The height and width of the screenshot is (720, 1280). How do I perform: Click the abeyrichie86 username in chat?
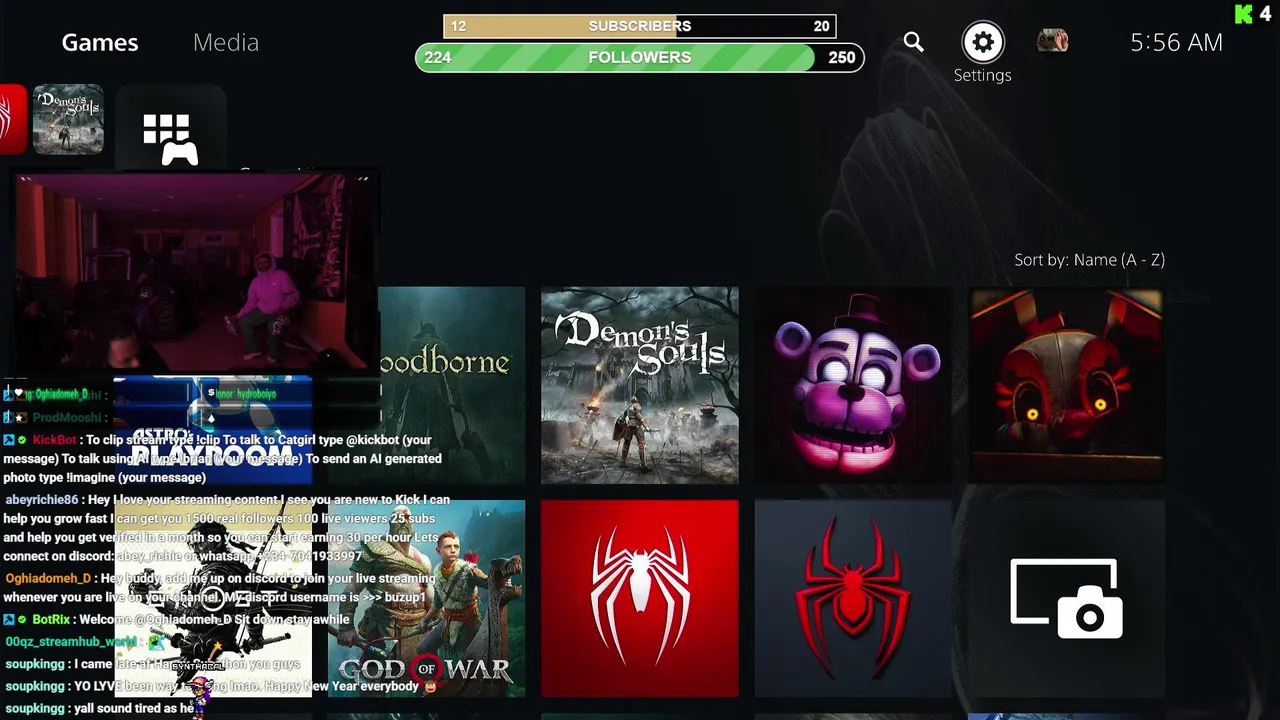(x=42, y=499)
